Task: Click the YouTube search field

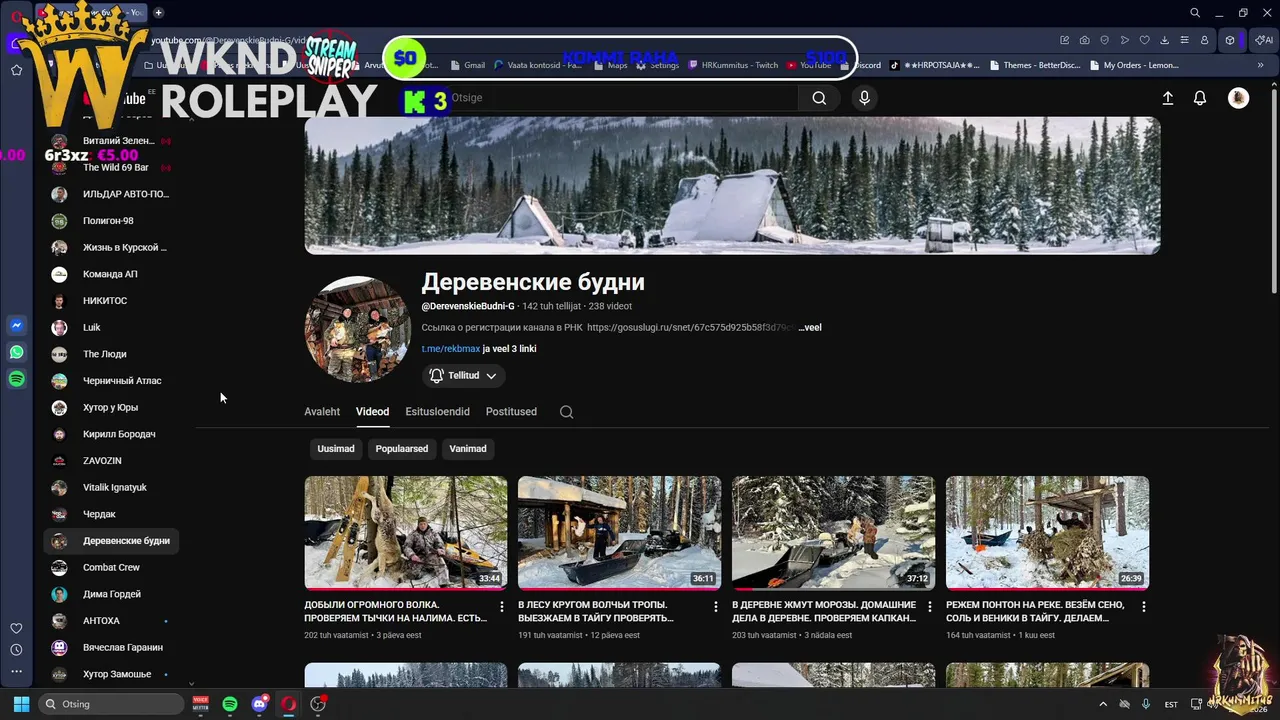Action: coord(620,98)
